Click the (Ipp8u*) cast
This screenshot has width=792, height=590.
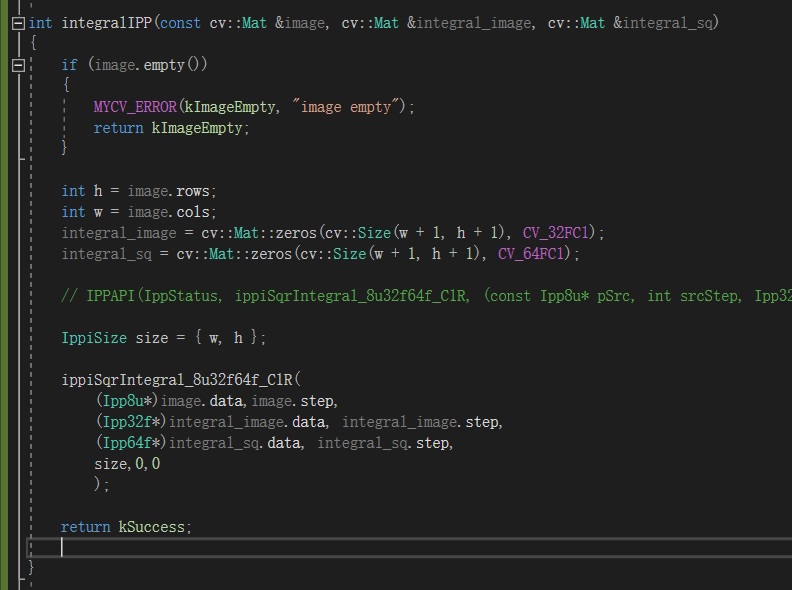[x=127, y=402]
